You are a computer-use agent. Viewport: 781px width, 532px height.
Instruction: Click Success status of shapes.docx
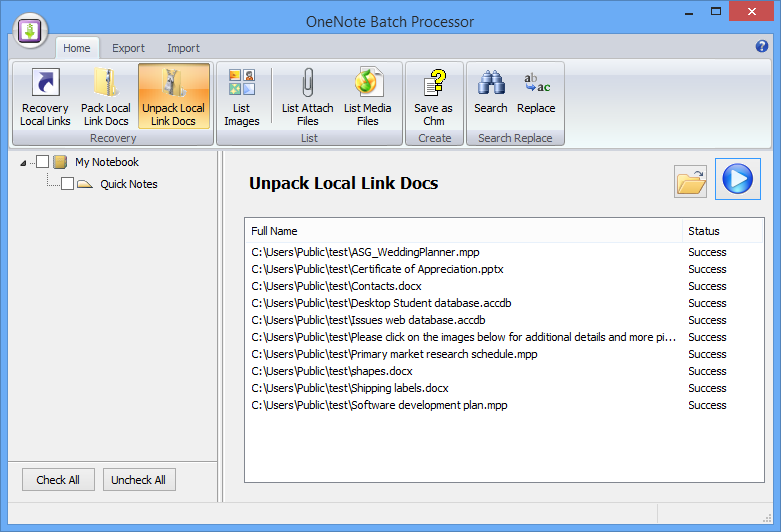tap(707, 371)
